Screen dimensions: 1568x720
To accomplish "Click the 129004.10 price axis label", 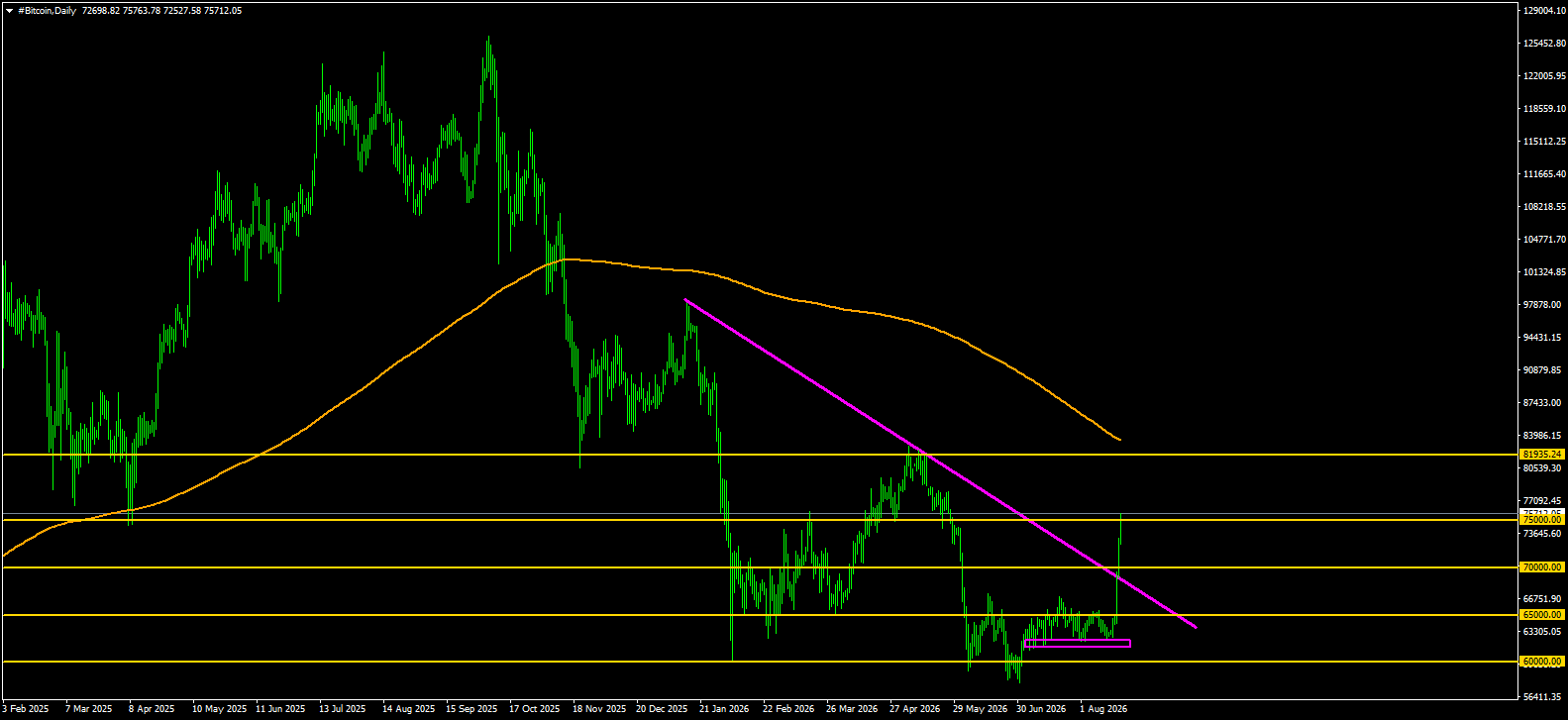I will point(1545,11).
